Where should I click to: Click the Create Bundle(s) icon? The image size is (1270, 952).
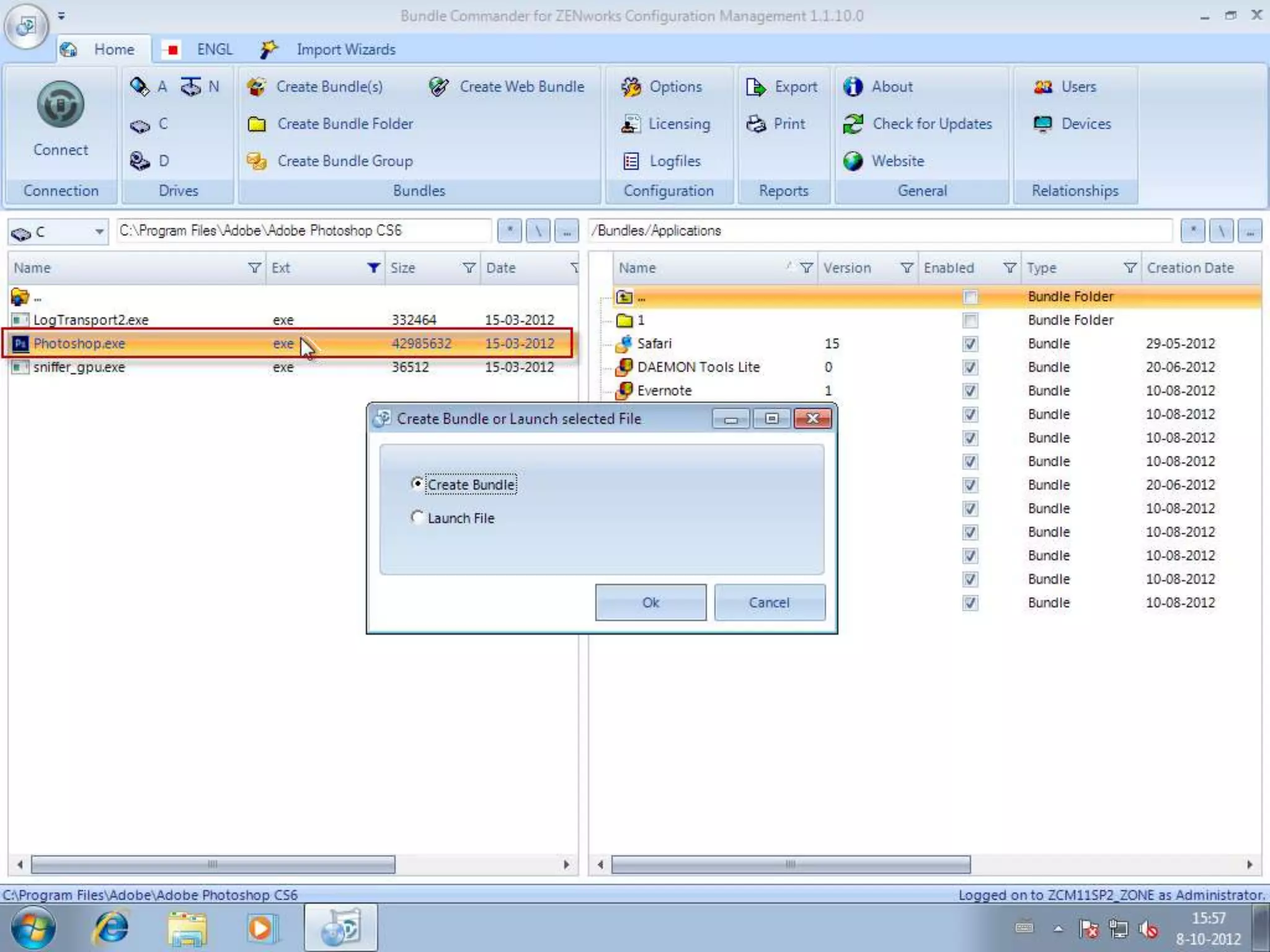[x=257, y=87]
